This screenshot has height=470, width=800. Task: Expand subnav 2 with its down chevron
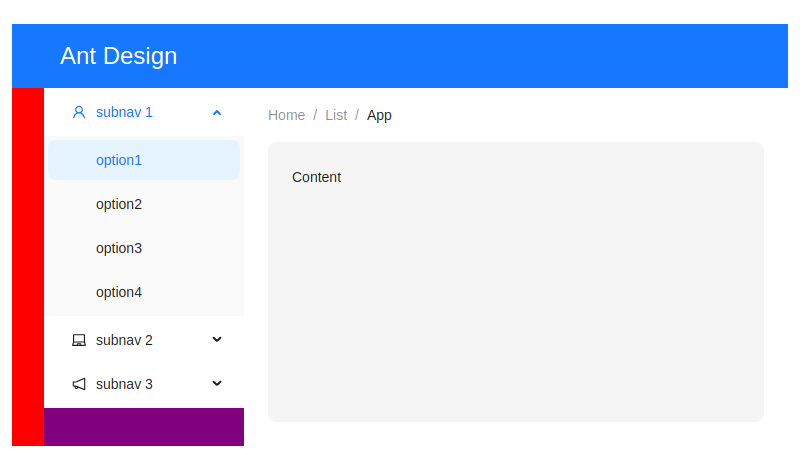217,339
